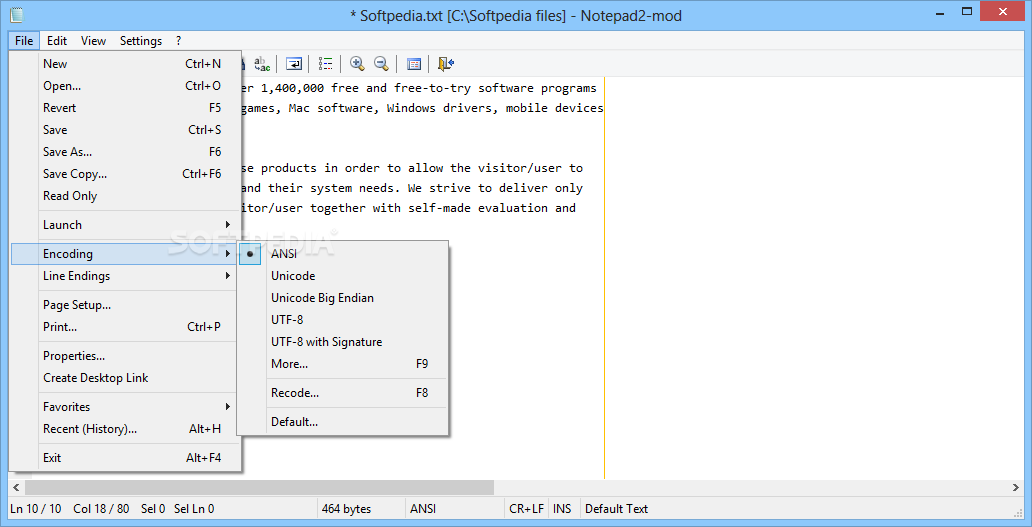Click horizontal scrollbar right arrow

click(1016, 488)
